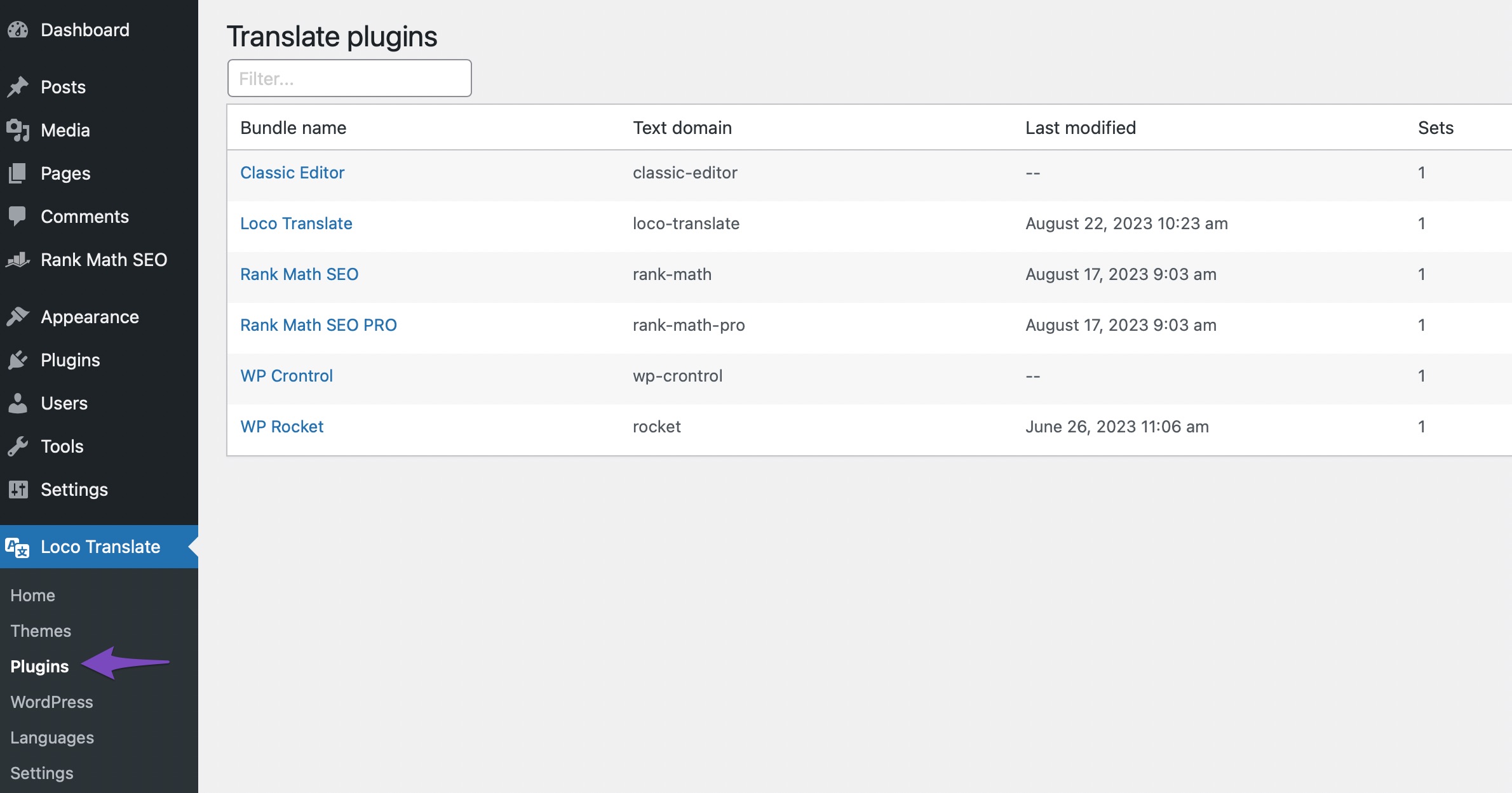Click the Appearance paintbrush icon
Image resolution: width=1512 pixels, height=793 pixels.
tap(18, 317)
